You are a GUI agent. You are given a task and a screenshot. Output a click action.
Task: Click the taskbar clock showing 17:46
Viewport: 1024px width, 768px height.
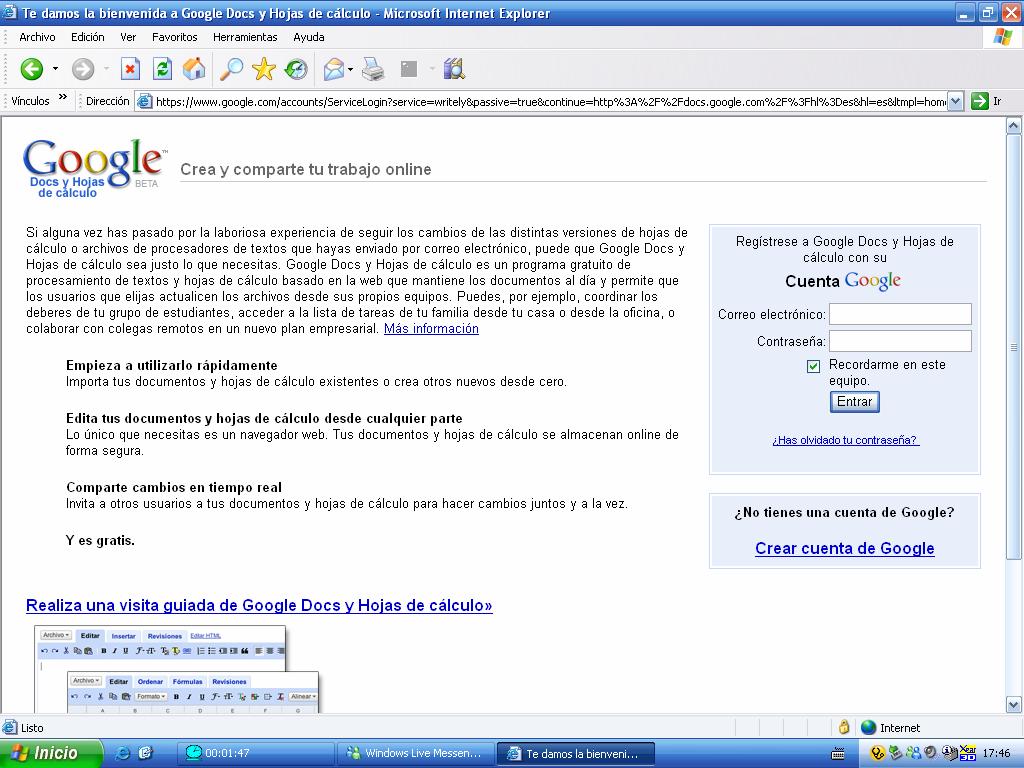996,754
